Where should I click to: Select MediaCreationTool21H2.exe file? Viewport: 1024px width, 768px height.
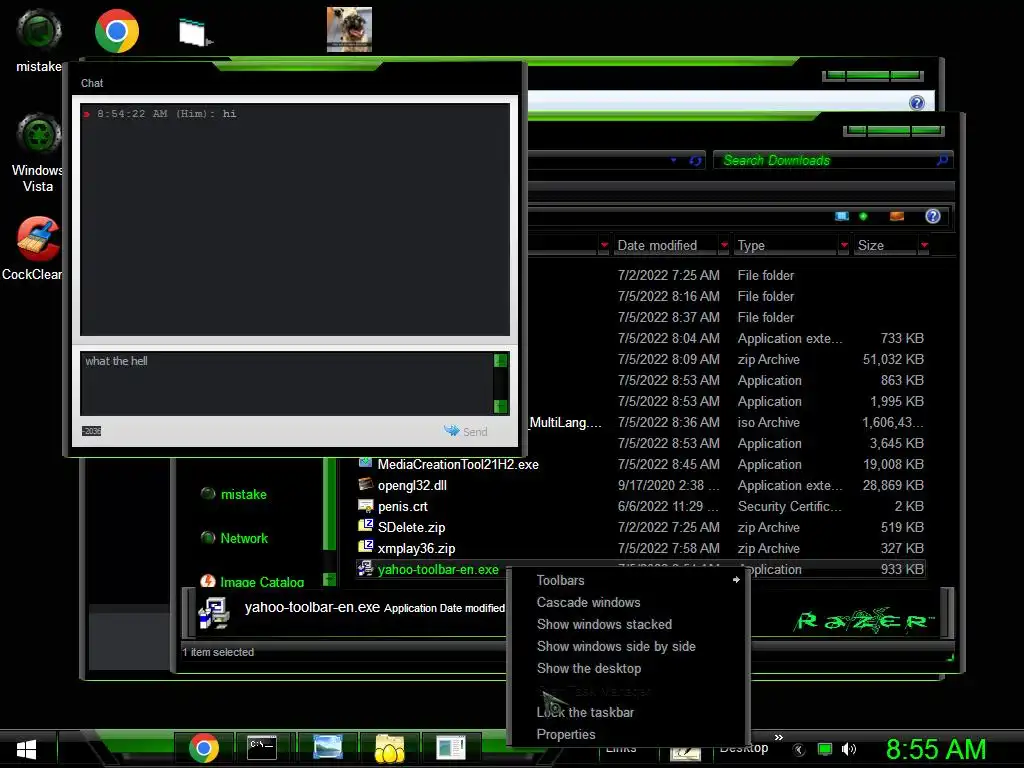(458, 464)
